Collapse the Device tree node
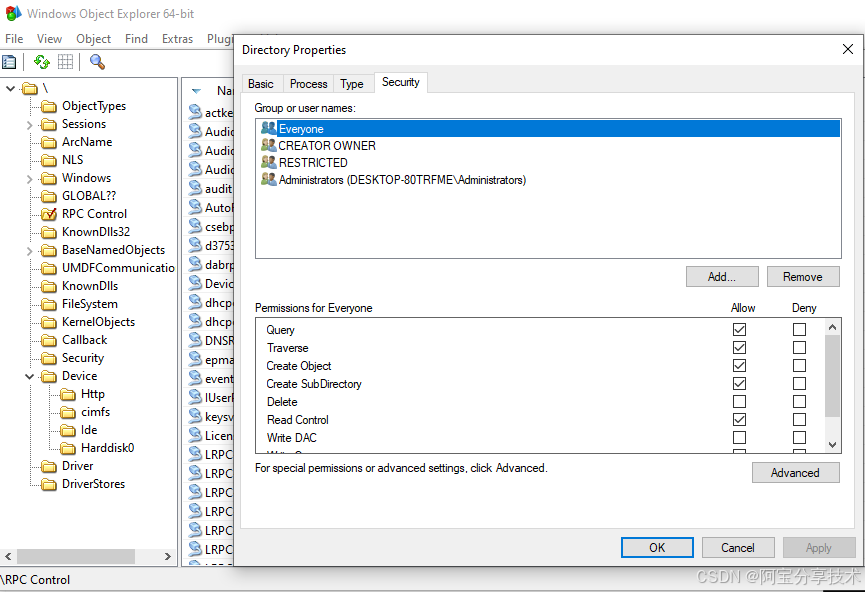The image size is (865, 592). click(30, 376)
